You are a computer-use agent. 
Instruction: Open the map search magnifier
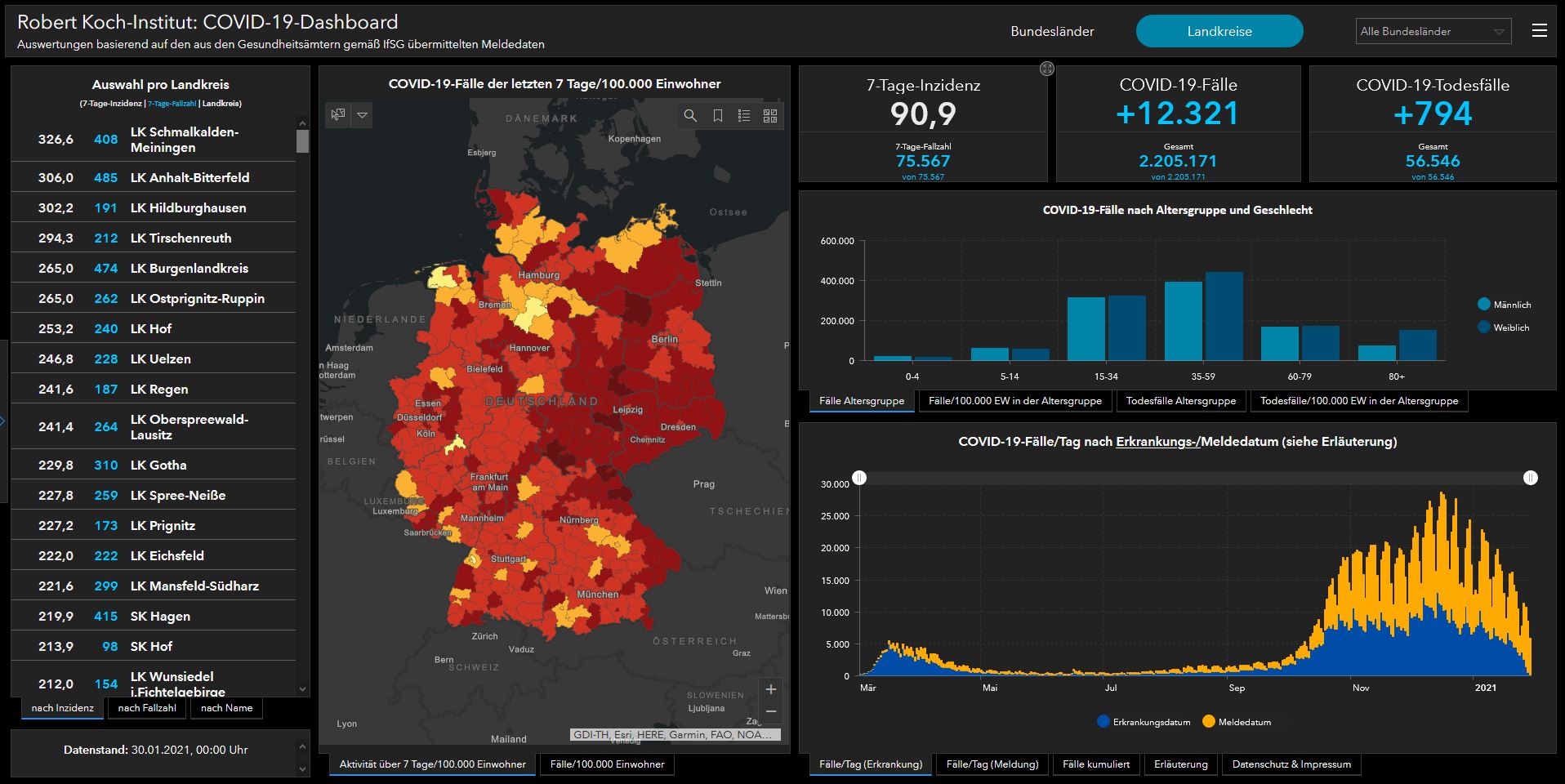(690, 116)
